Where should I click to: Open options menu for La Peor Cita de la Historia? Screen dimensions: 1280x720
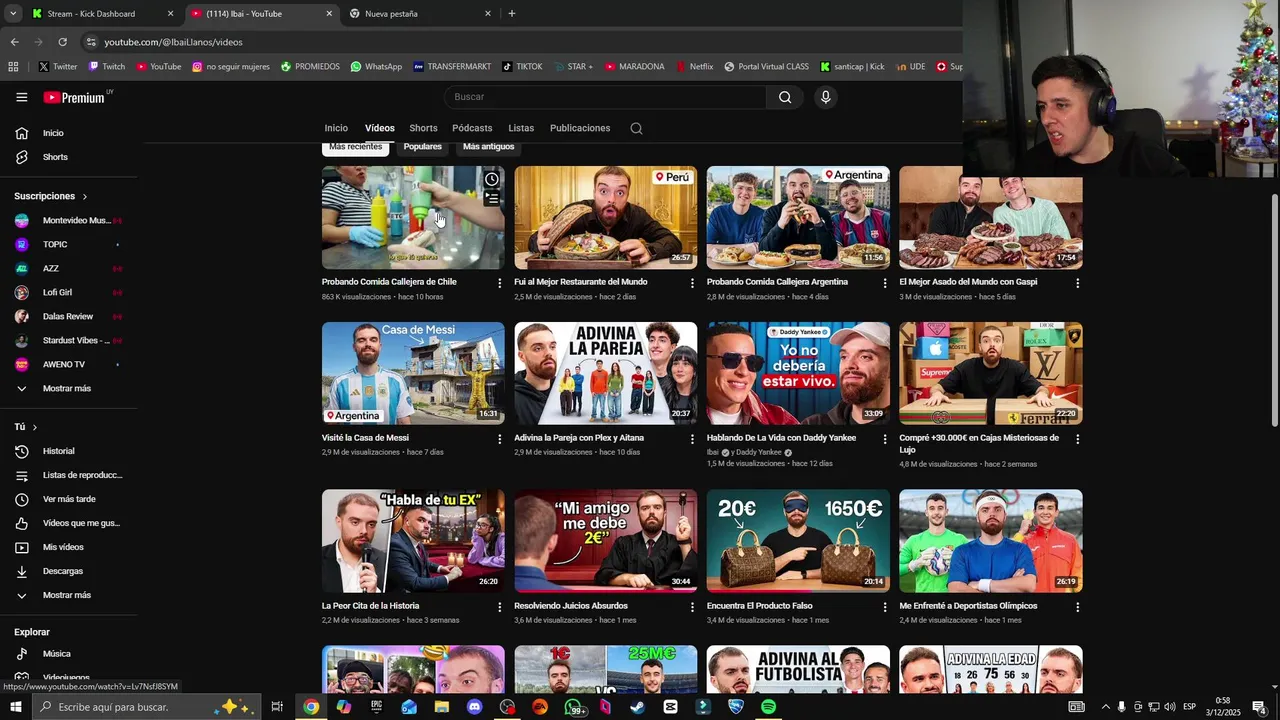(499, 607)
